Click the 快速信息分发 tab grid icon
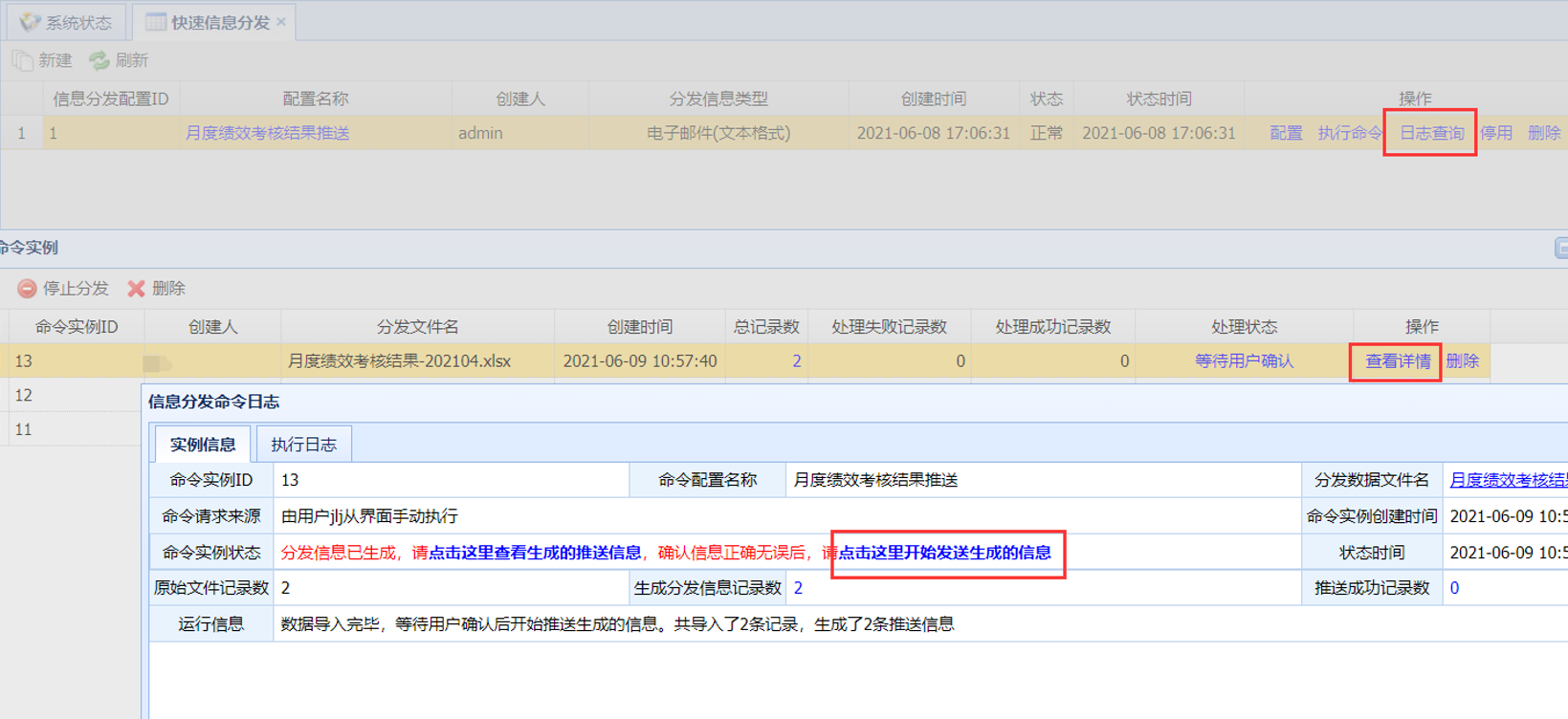Viewport: 1568px width, 719px height. (155, 22)
